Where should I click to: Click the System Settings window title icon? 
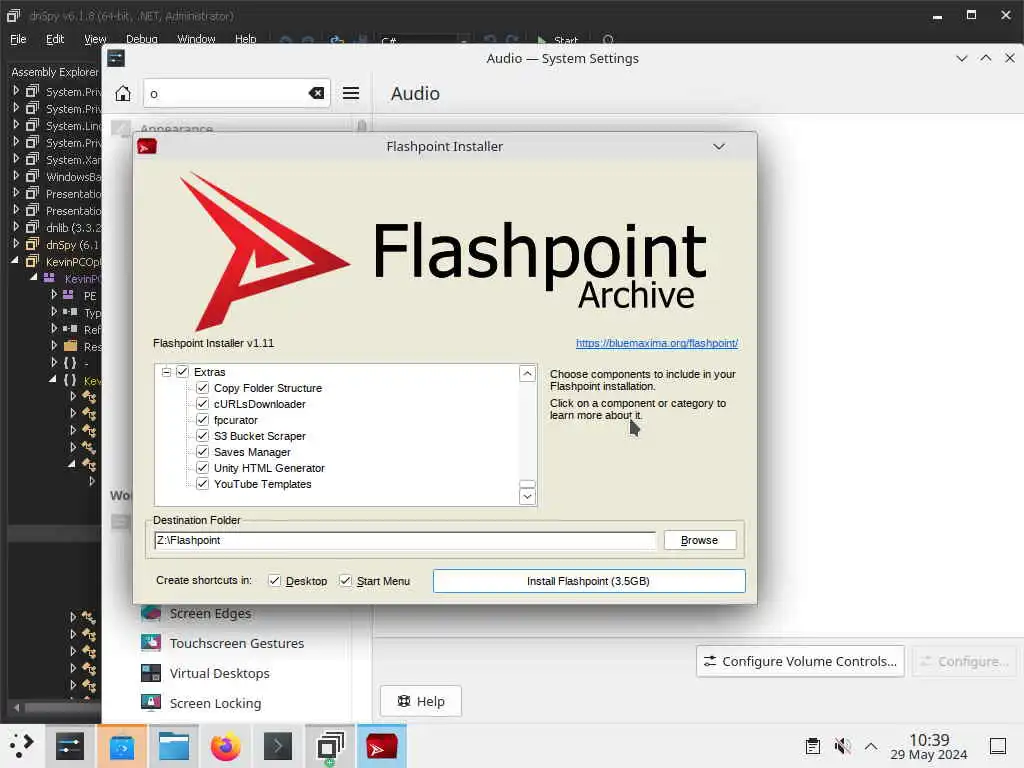pyautogui.click(x=116, y=58)
